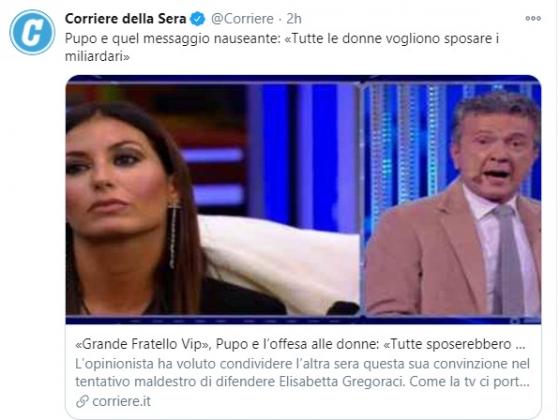Open the corriere.it domain link
This screenshot has width=560, height=420.
[121, 401]
